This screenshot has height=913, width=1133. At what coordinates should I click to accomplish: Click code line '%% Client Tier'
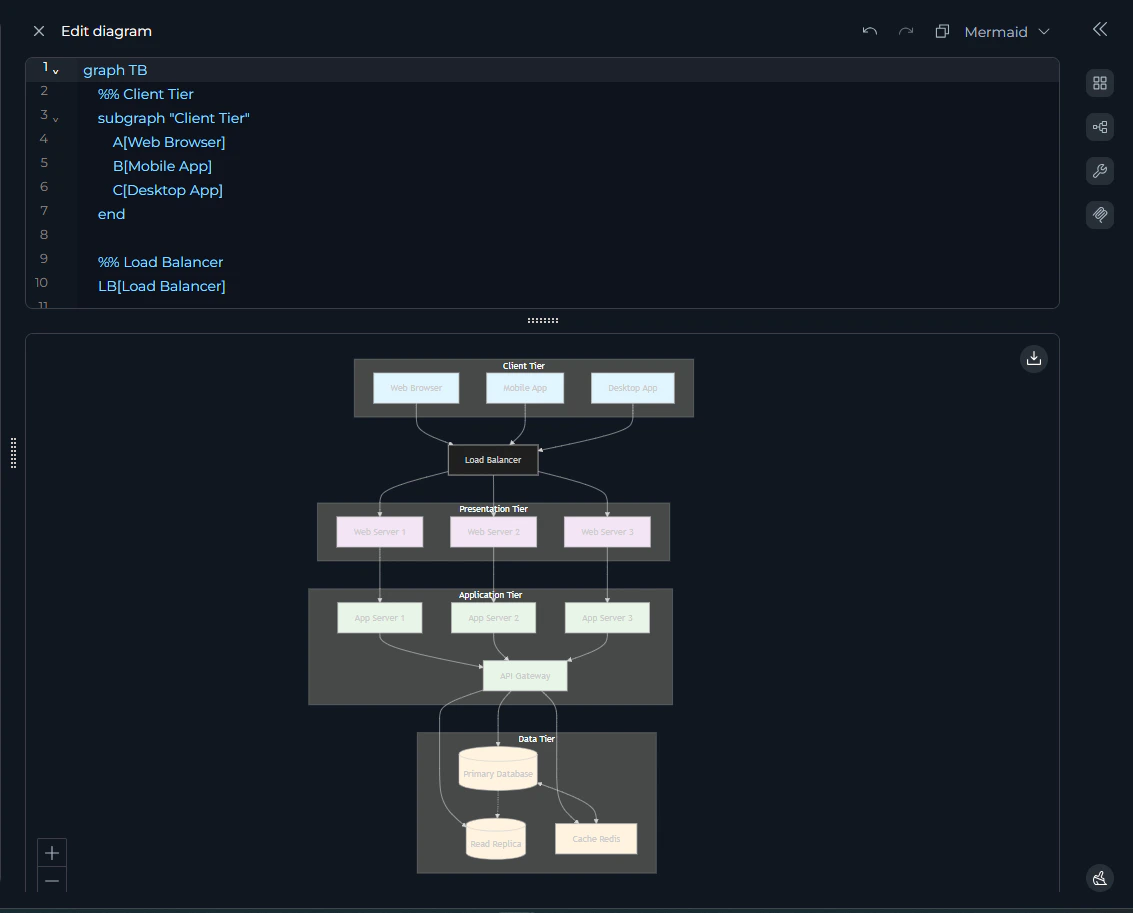click(145, 94)
